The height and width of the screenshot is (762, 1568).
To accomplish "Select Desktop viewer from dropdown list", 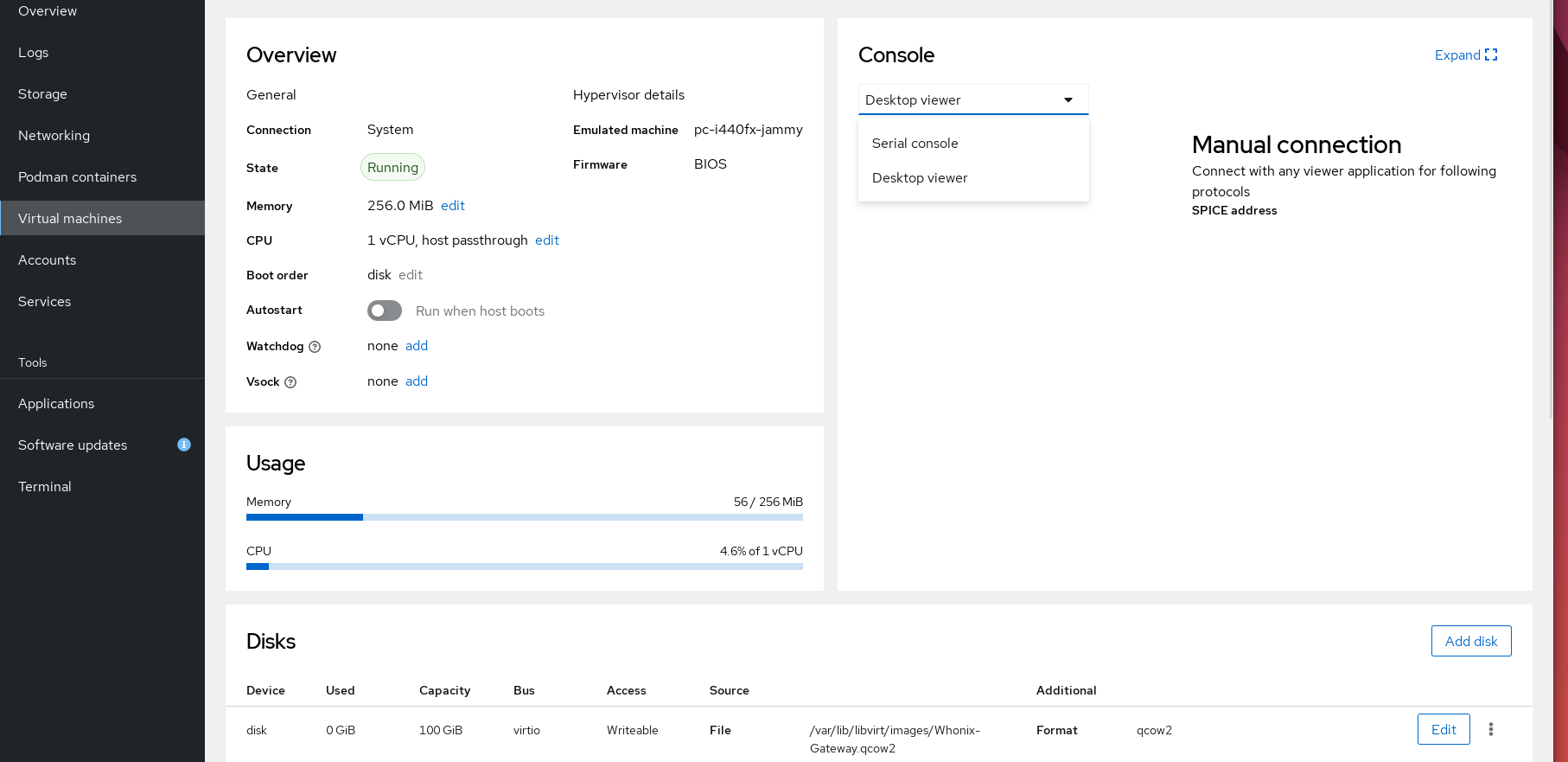I will pyautogui.click(x=919, y=178).
